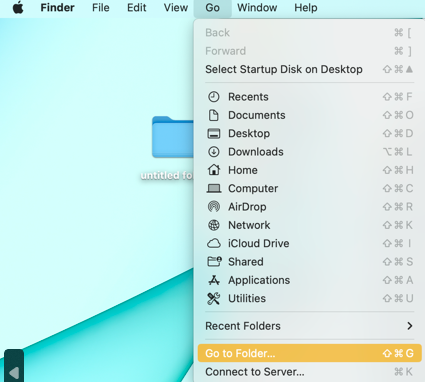Choose the Shared menu entry
The image size is (425, 382).
(309, 262)
